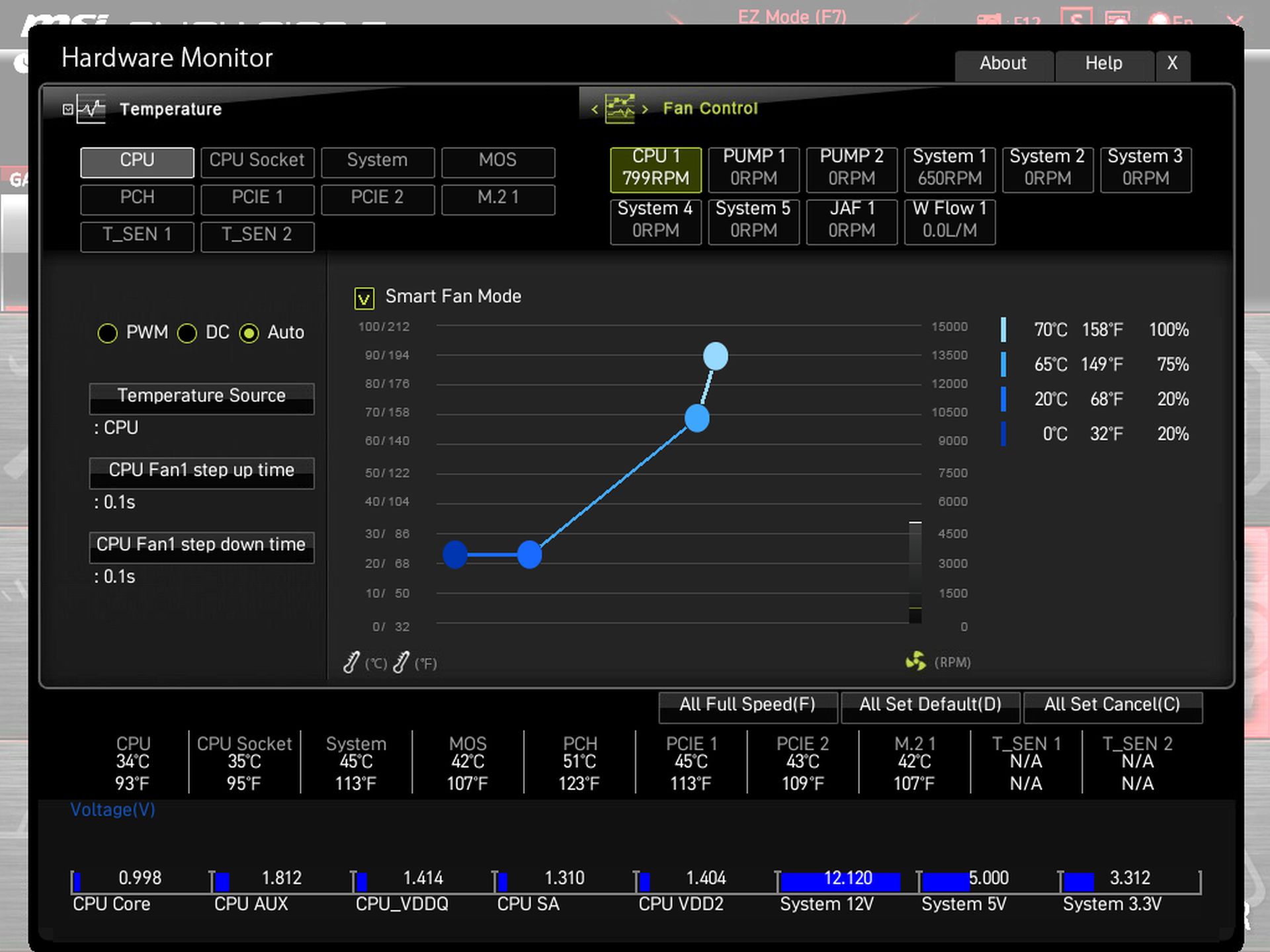Screen dimensions: 1270x952
Task: Open CPU Fan1 step up time setting
Action: click(x=201, y=471)
